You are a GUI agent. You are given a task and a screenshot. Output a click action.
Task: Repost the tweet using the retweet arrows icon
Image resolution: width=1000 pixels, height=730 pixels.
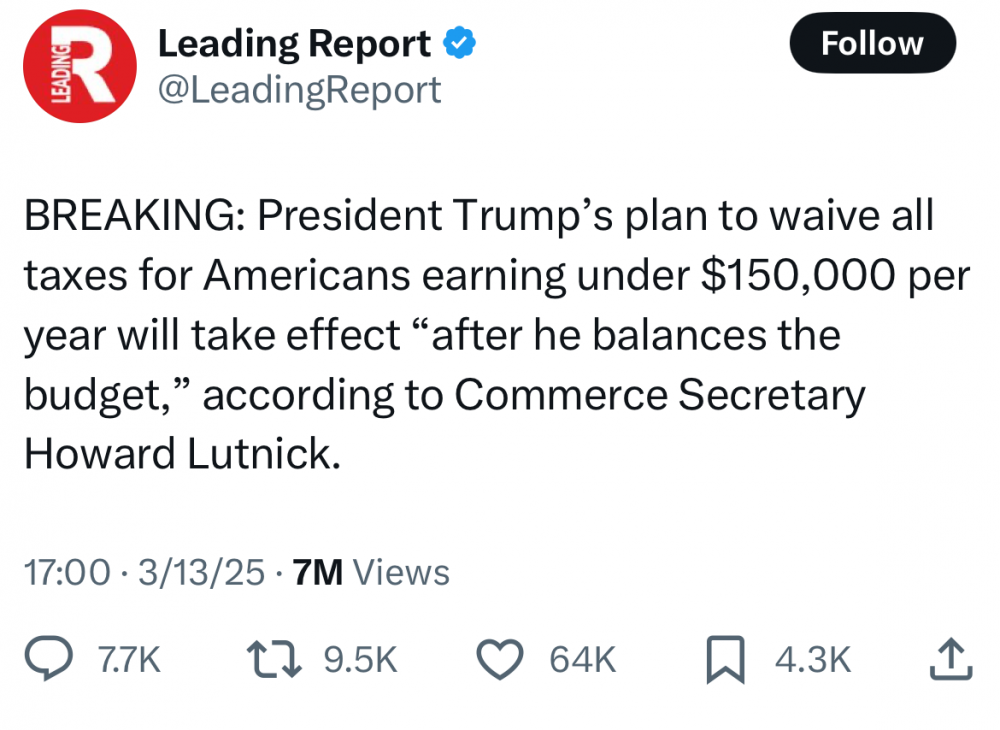click(273, 659)
